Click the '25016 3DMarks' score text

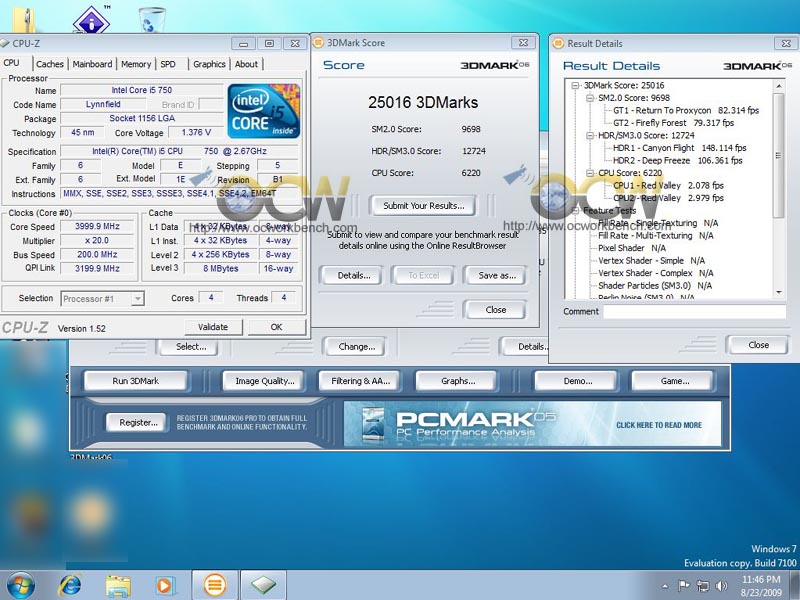tap(423, 103)
